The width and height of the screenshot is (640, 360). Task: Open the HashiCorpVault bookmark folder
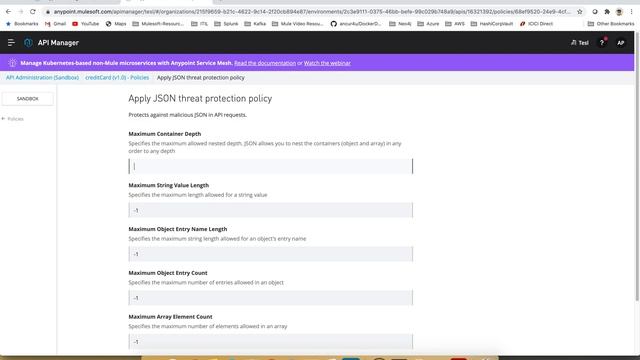(x=491, y=24)
